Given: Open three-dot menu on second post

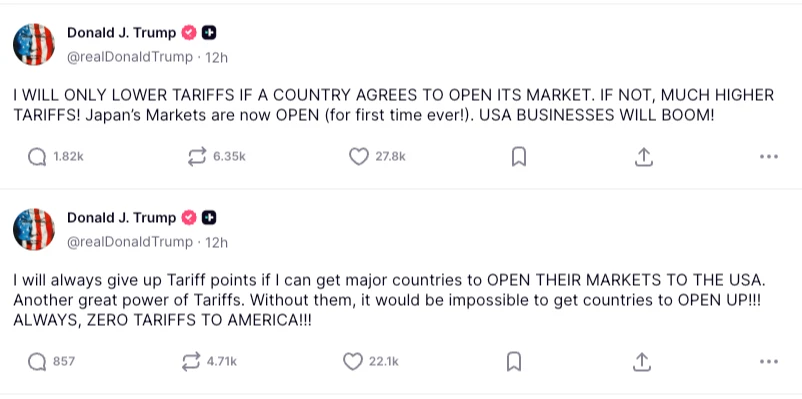Looking at the screenshot, I should (x=769, y=362).
